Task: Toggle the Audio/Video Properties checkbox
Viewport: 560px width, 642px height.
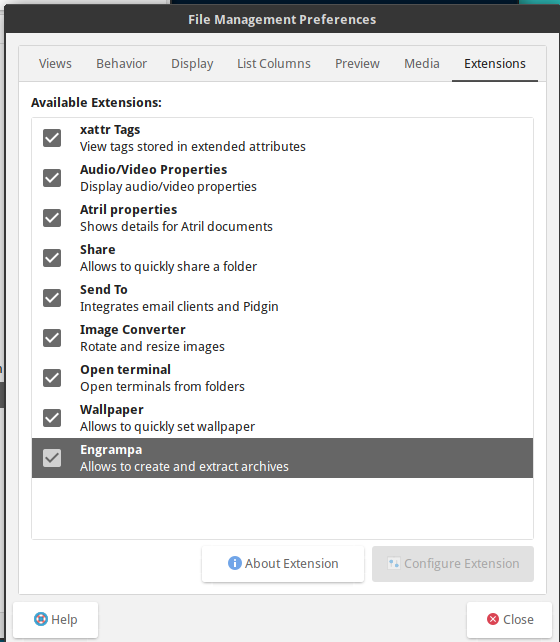Action: (52, 178)
